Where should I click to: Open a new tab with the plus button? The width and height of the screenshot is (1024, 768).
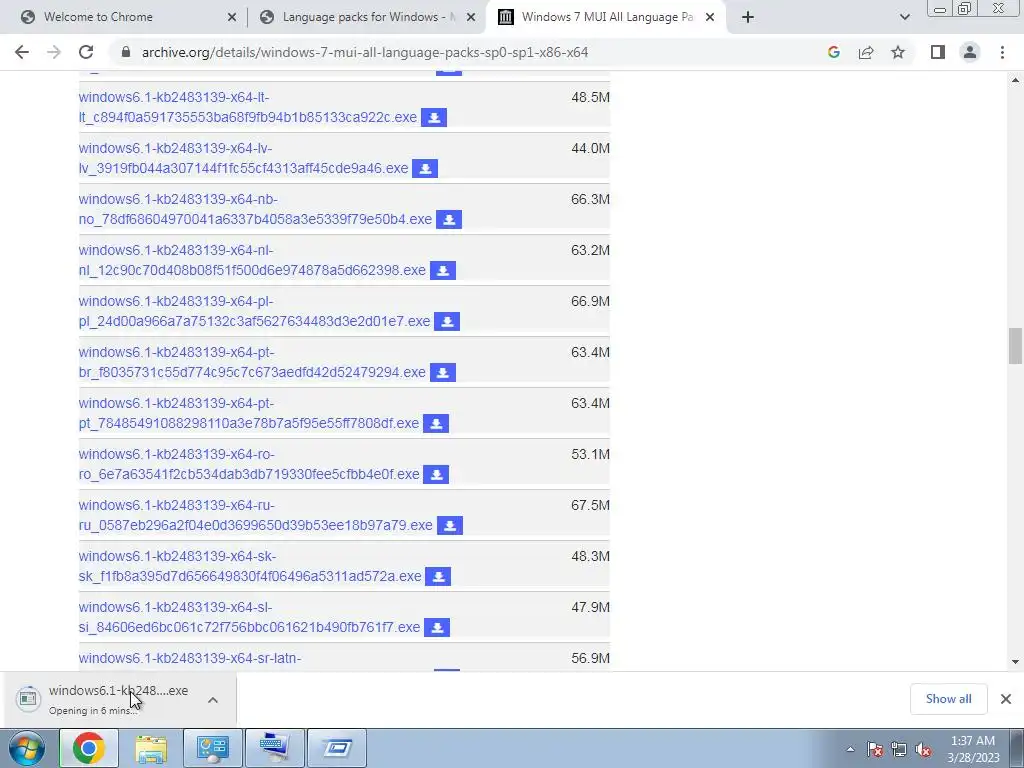pyautogui.click(x=748, y=17)
